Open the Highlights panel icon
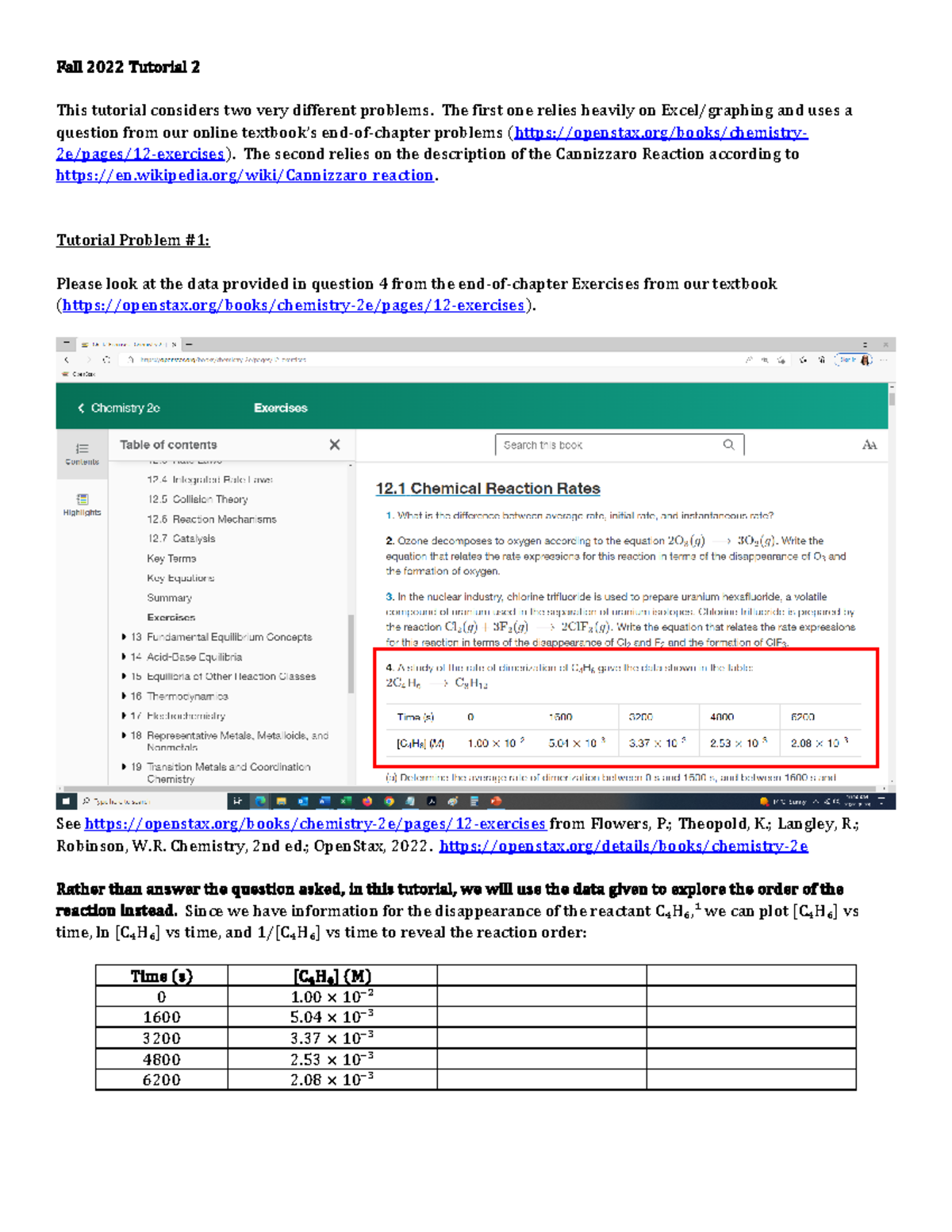Image resolution: width=952 pixels, height=1232 pixels. [82, 503]
